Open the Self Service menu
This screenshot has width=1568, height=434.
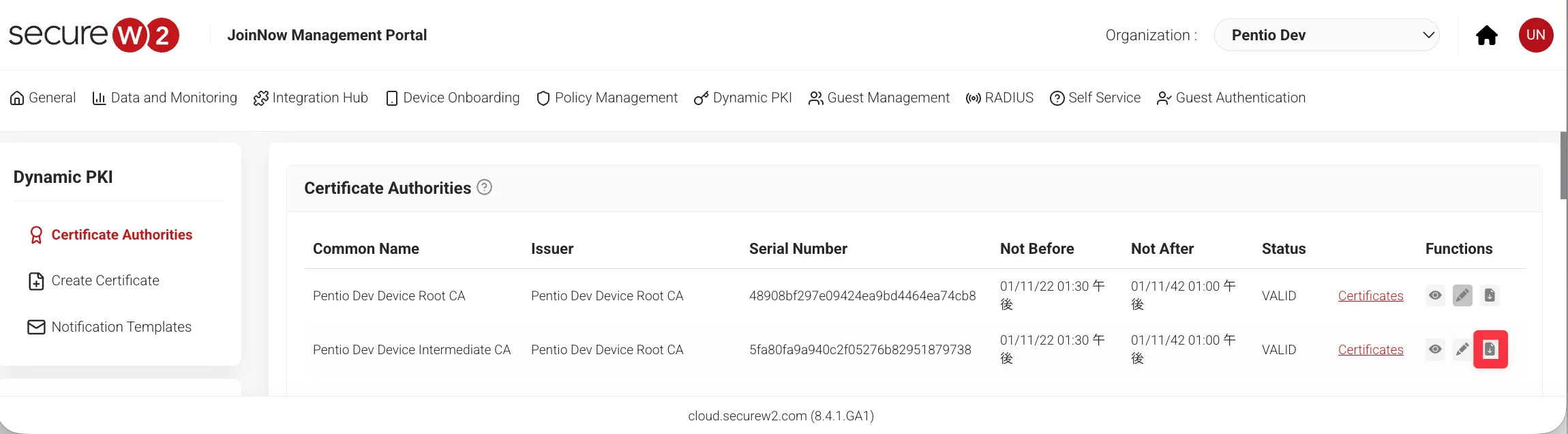[1095, 98]
